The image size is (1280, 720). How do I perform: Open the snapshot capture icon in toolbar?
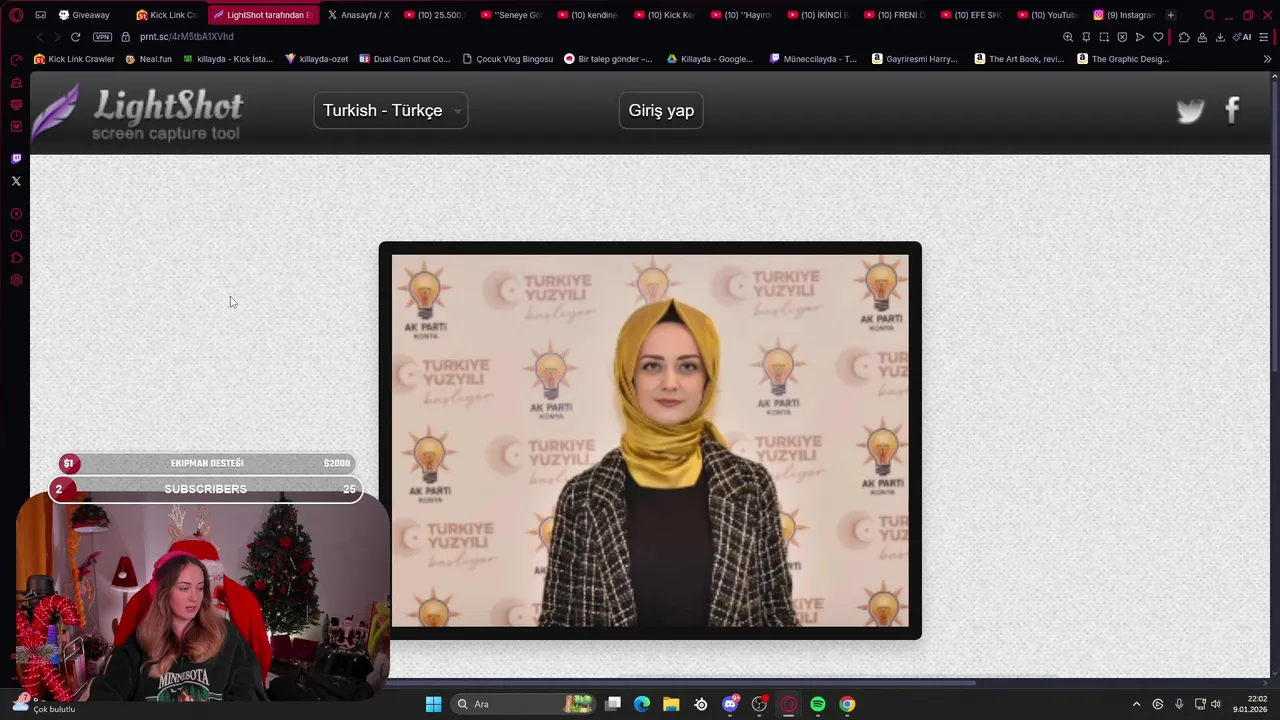pos(1104,37)
